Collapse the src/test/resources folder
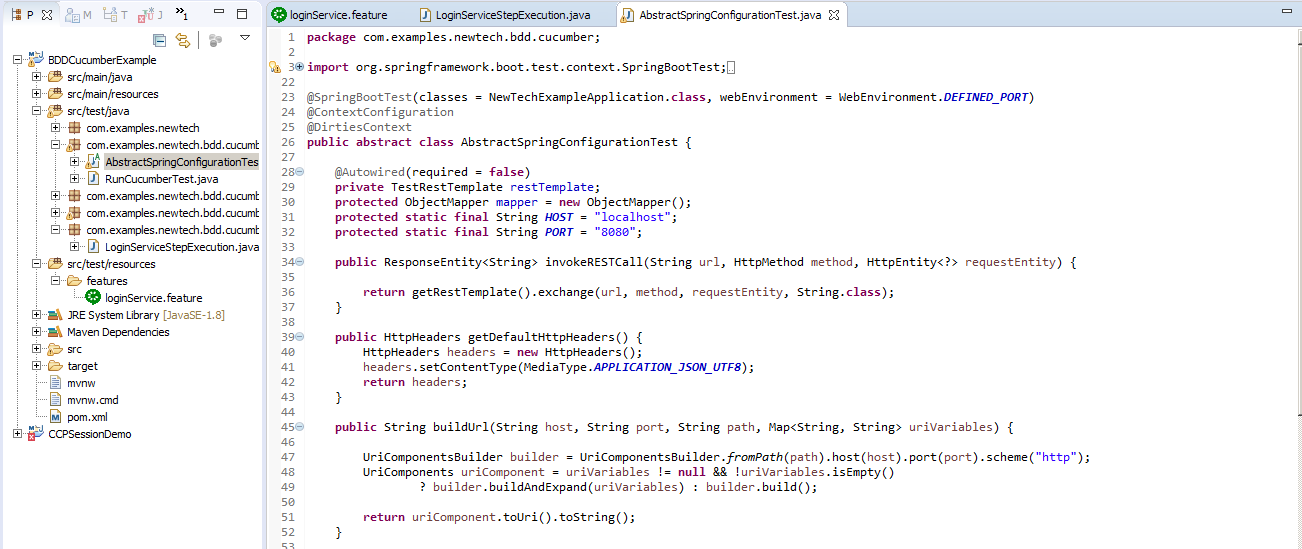1302x549 pixels. point(37,264)
